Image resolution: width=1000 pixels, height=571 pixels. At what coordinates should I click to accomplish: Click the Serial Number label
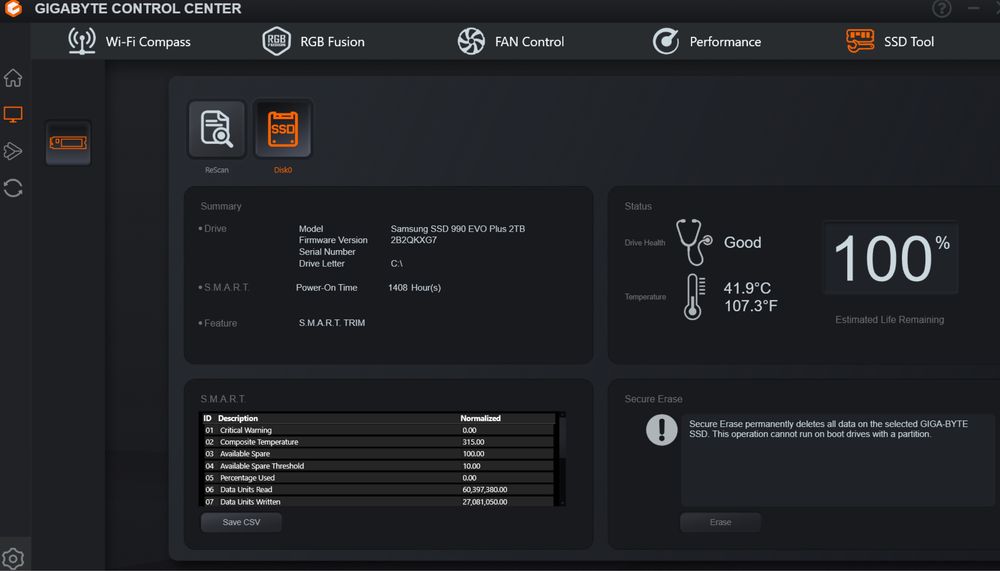(x=327, y=252)
